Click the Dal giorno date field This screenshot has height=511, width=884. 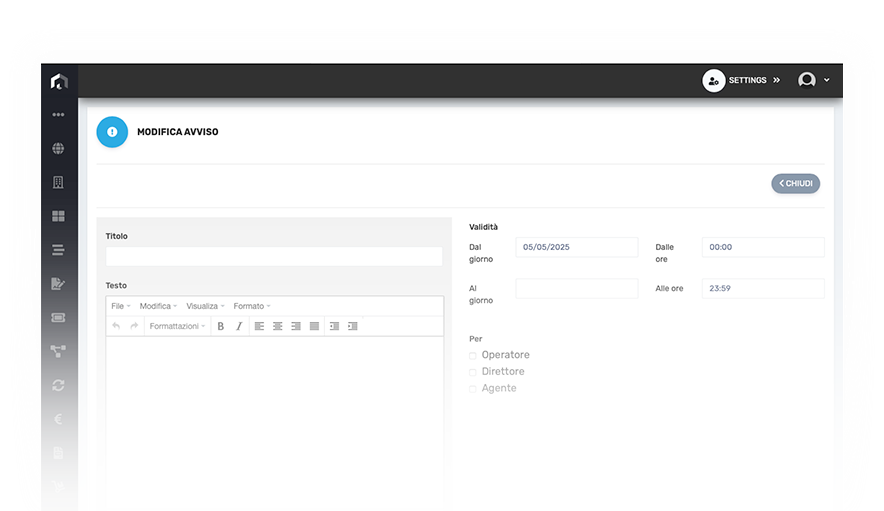577,247
